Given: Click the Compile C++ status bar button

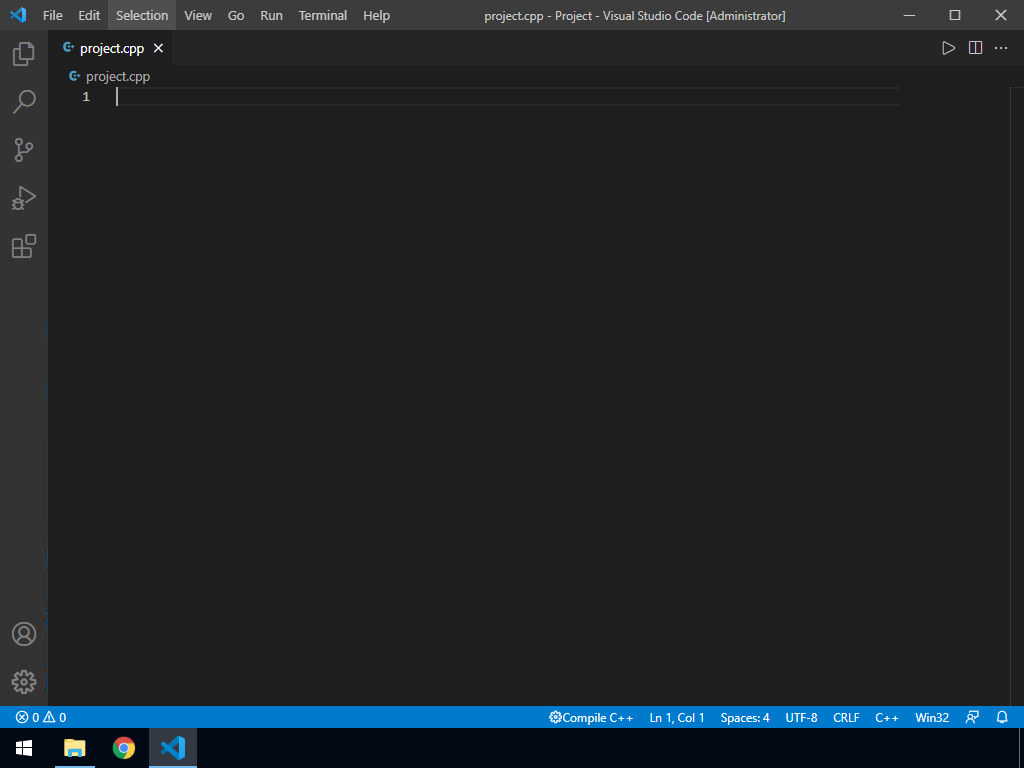Looking at the screenshot, I should [x=591, y=717].
